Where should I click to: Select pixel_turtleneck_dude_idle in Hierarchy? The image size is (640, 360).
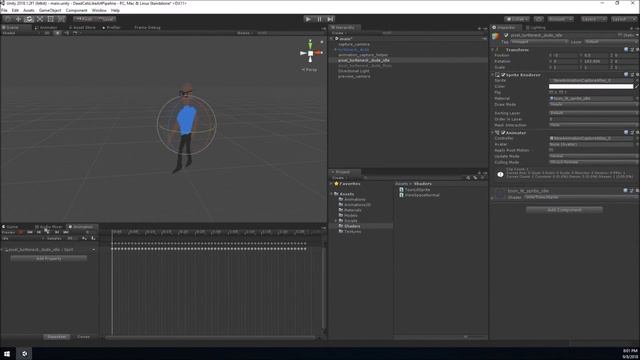(364, 60)
